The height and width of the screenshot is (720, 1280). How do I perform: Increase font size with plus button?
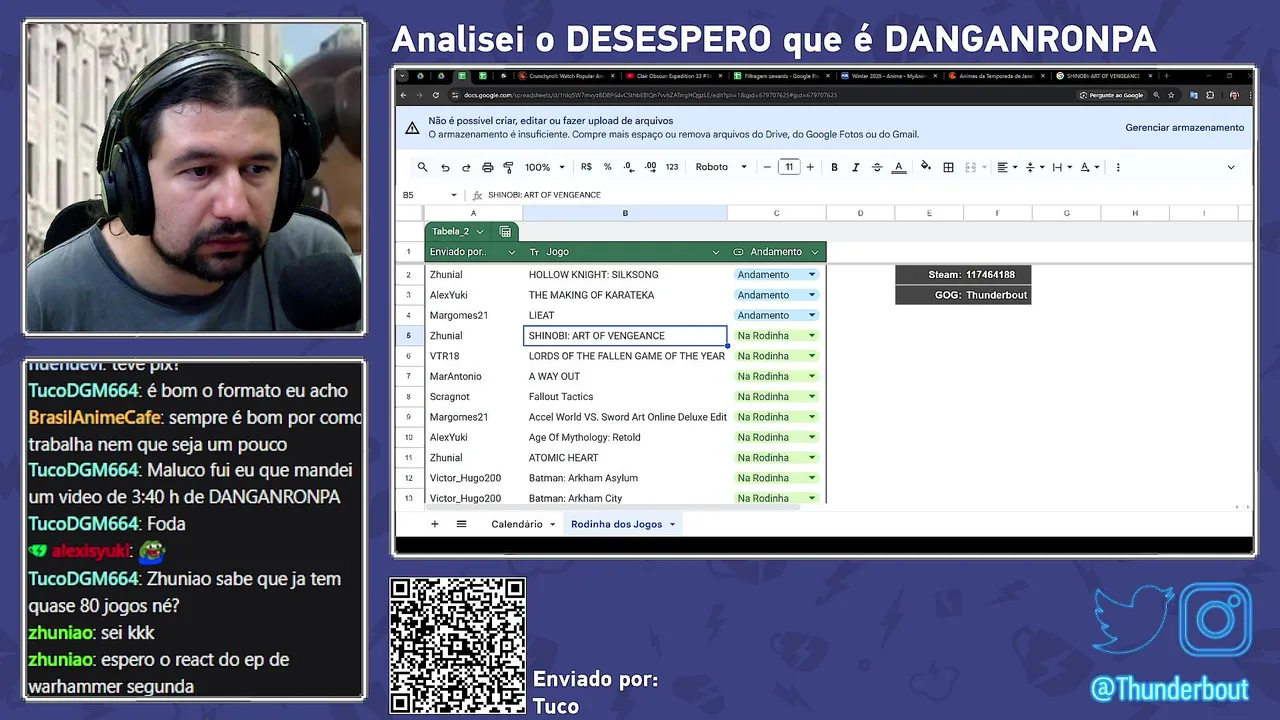pos(810,167)
